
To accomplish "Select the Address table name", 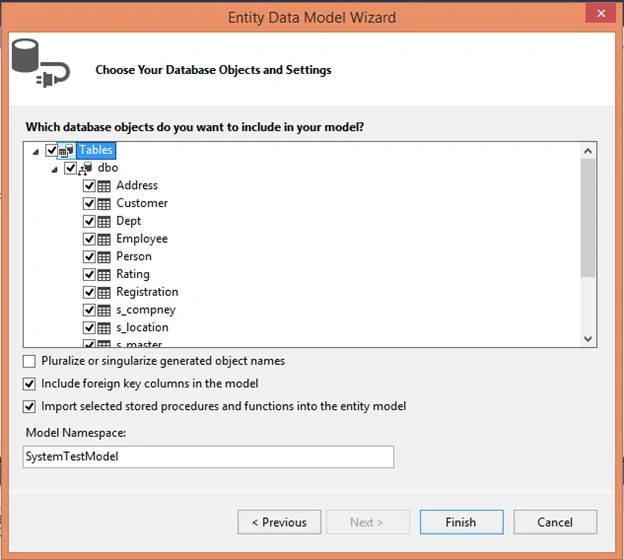I will point(137,185).
